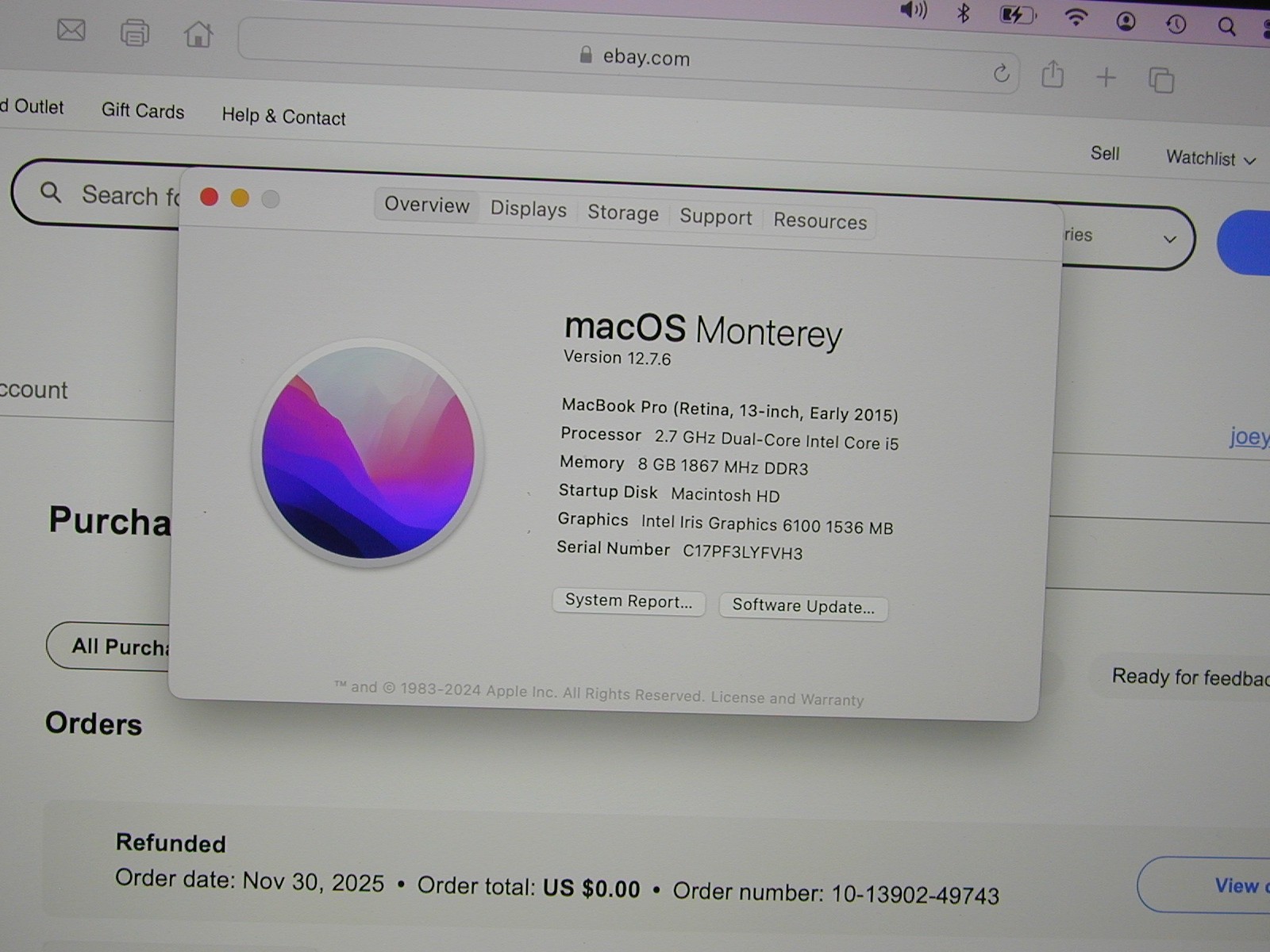Screen dimensions: 1270x952
Task: Click serial number C17PF3LYFVH3
Action: coord(743,552)
